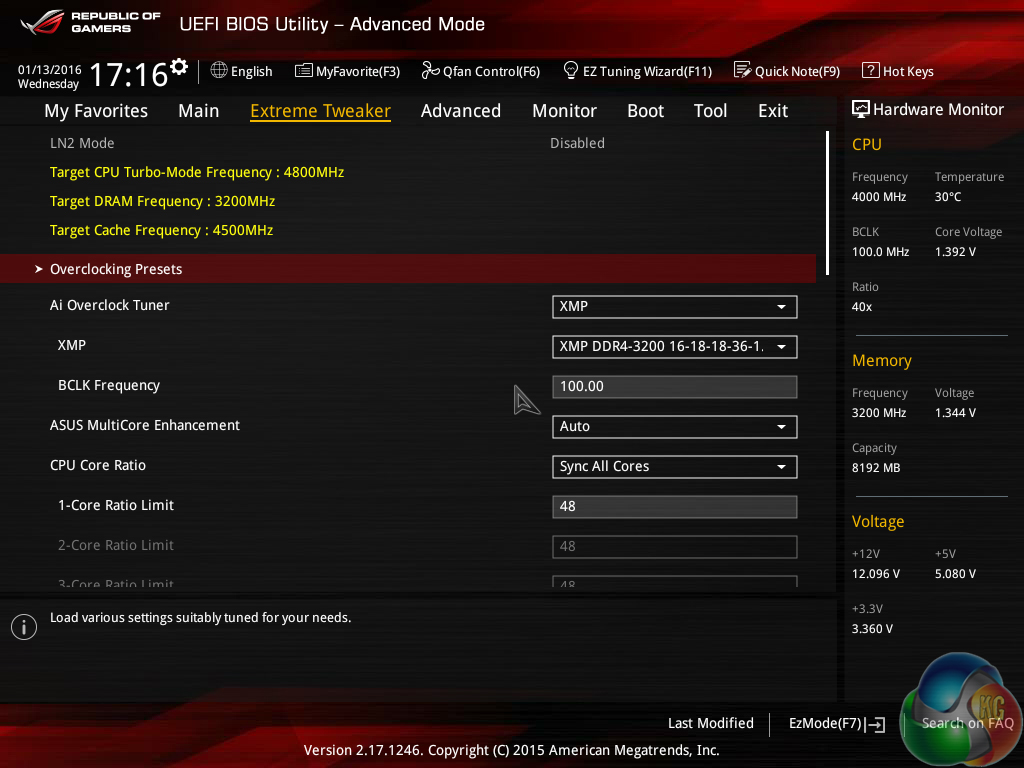Show the Hot Keys list
The width and height of the screenshot is (1024, 768).
[898, 71]
